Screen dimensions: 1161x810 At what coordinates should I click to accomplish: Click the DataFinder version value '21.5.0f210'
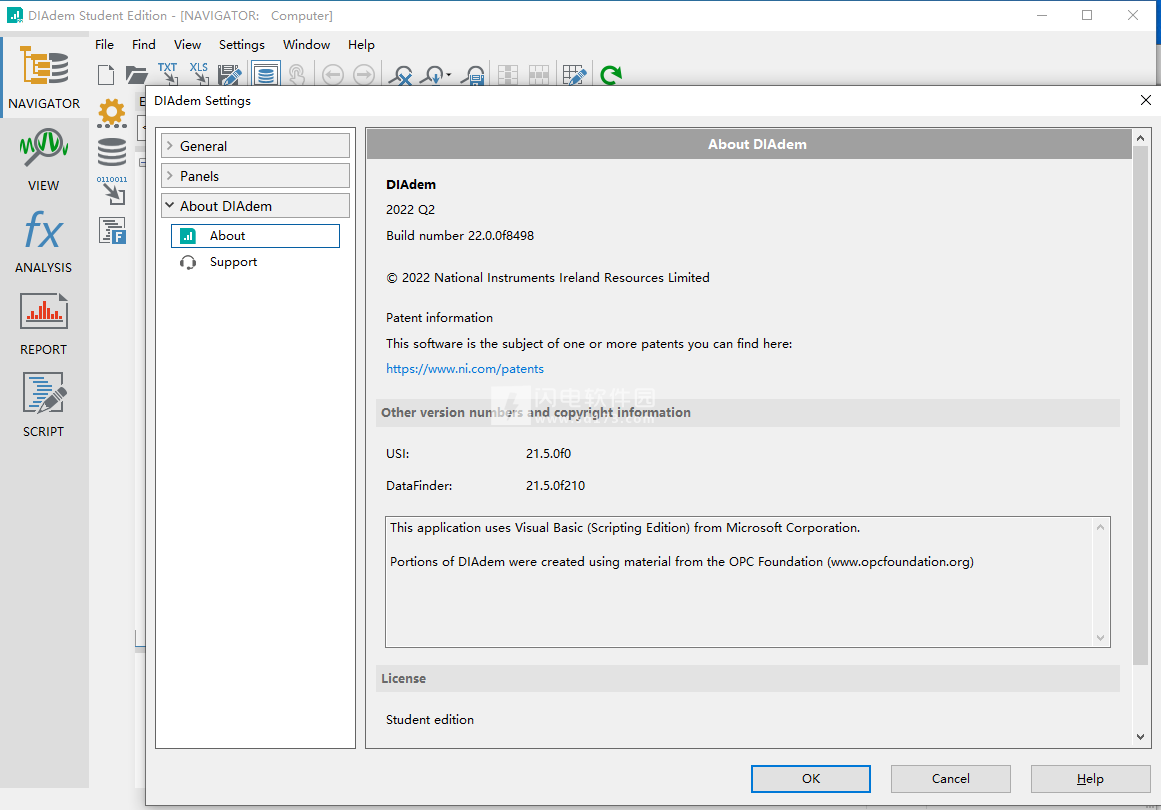pos(555,486)
